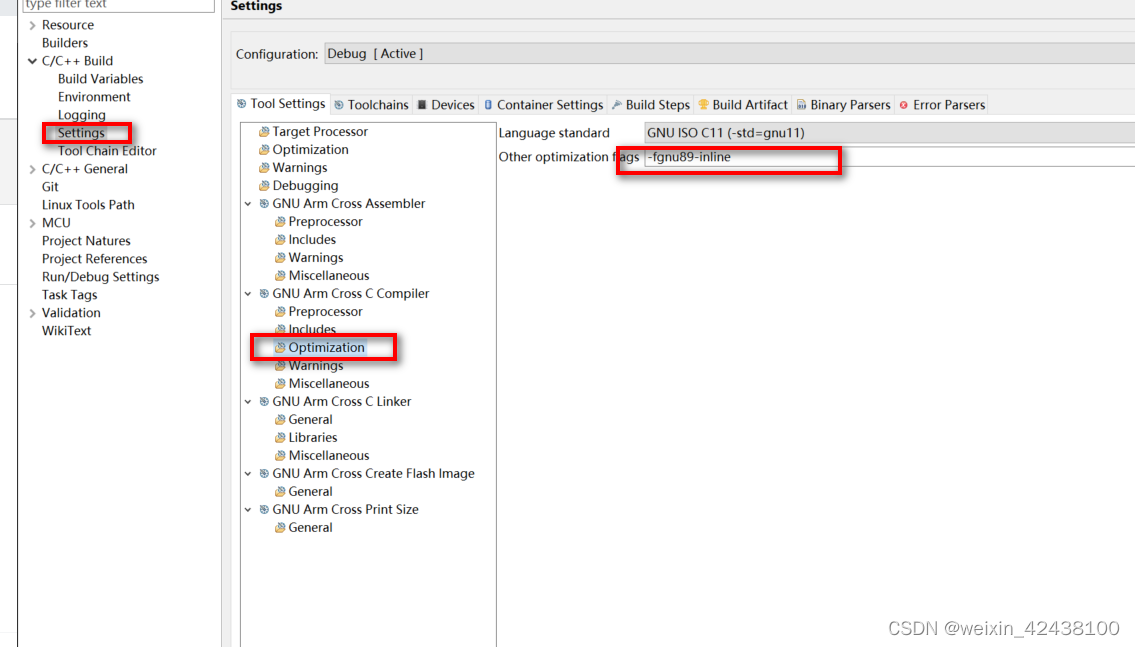This screenshot has width=1135, height=647.
Task: Collapse the GNU Arm Cross C Compiler node
Action: (x=248, y=293)
